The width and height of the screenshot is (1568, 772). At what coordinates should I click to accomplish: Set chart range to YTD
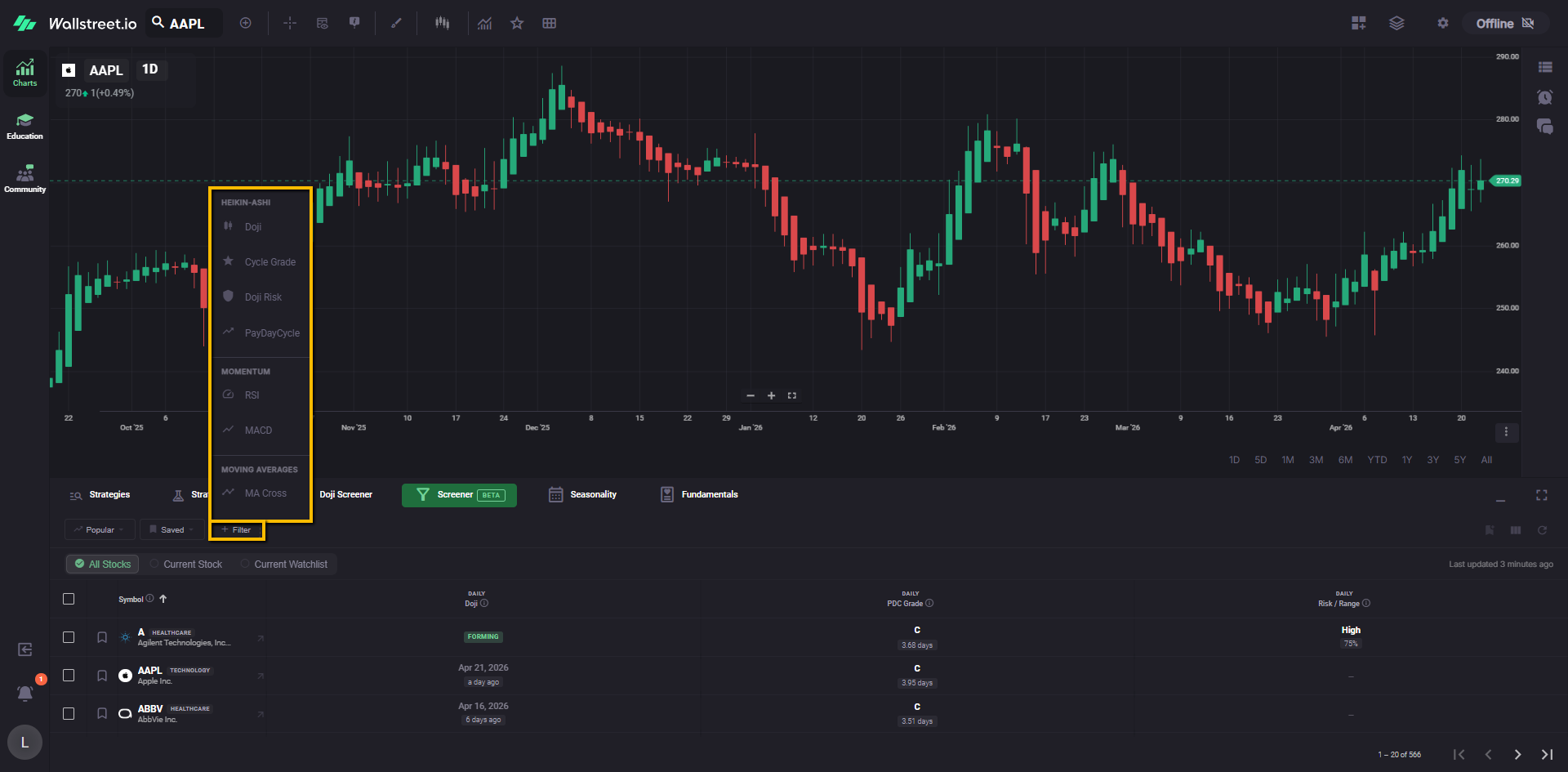[1377, 460]
